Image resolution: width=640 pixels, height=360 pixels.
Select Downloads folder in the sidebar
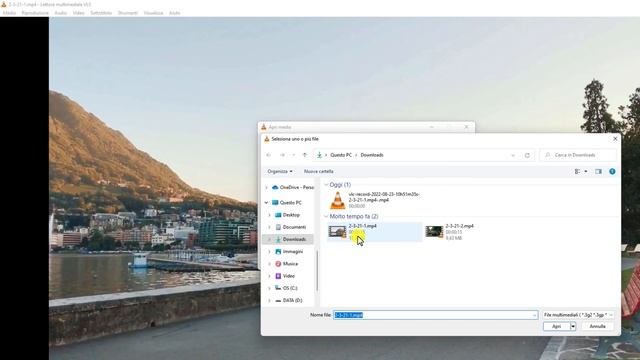point(290,239)
